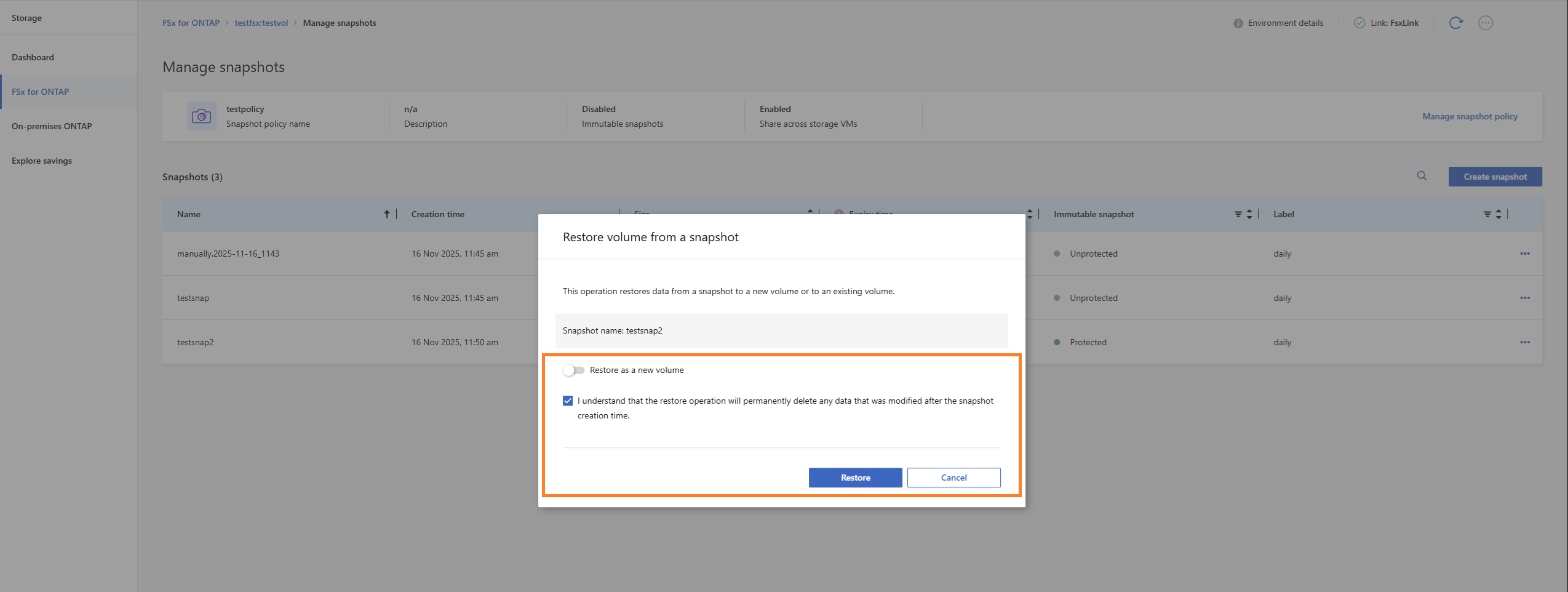Open Immutable snapshot column filter
This screenshot has height=592, width=1568.
click(1238, 214)
